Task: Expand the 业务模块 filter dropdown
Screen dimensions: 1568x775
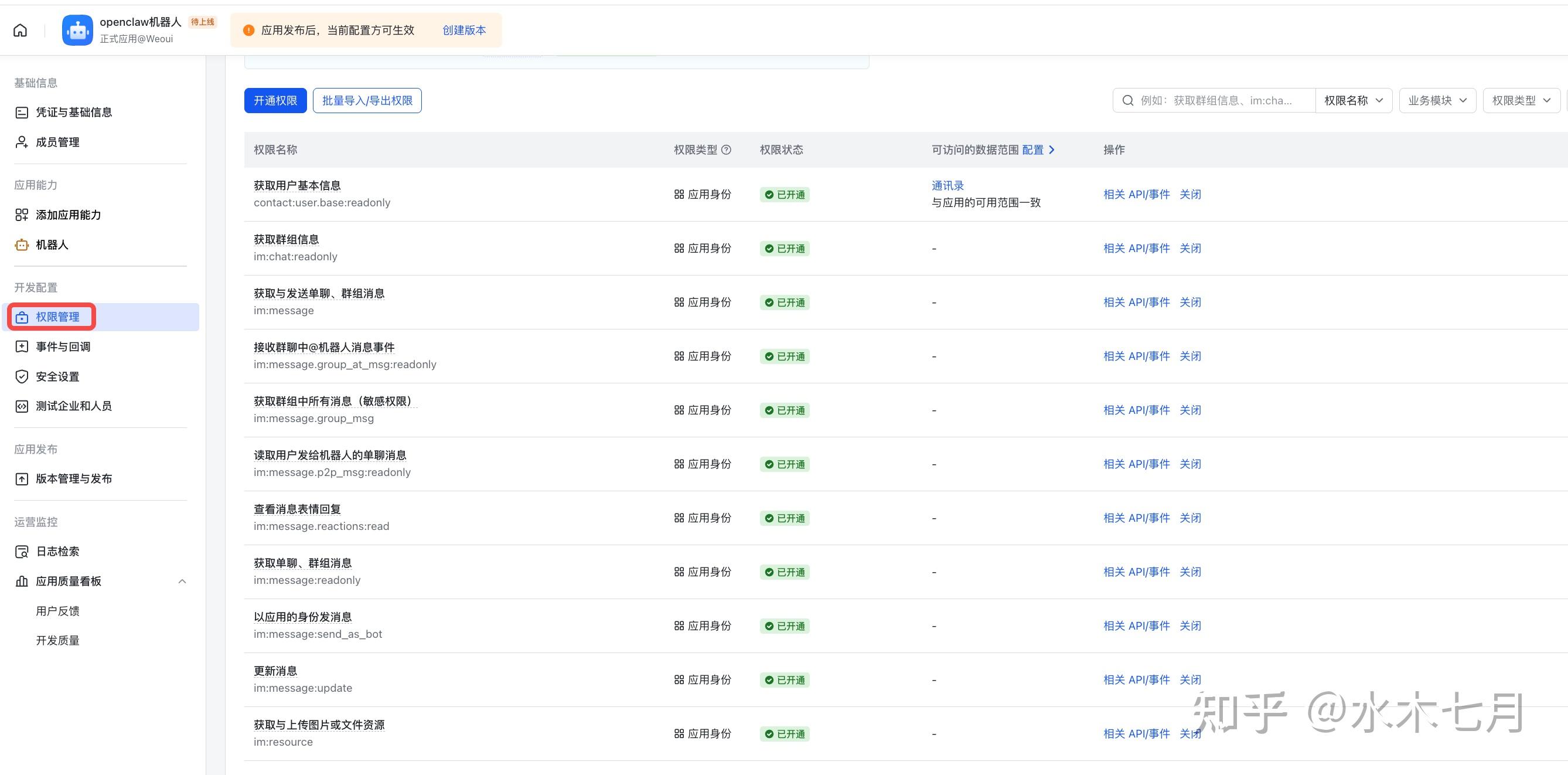Action: pyautogui.click(x=1437, y=100)
